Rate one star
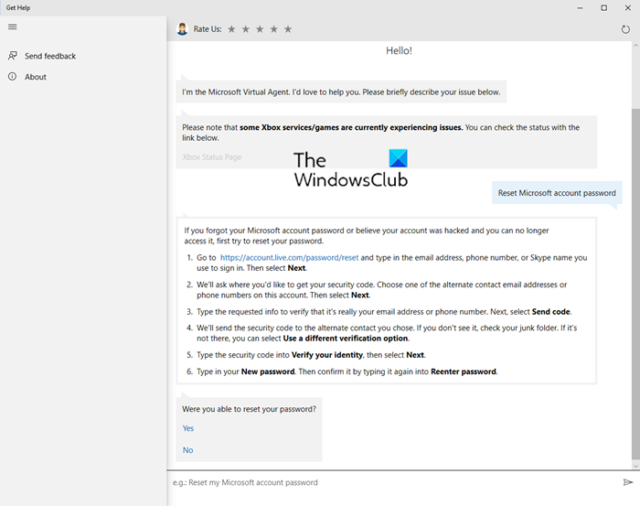The width and height of the screenshot is (640, 506). (x=231, y=29)
